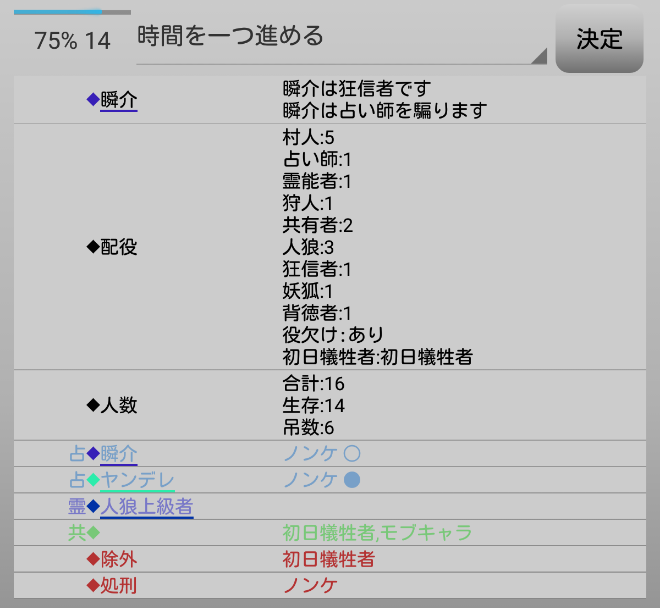
Task: Open the 時間を一つ進める dropdown
Action: click(x=340, y=38)
